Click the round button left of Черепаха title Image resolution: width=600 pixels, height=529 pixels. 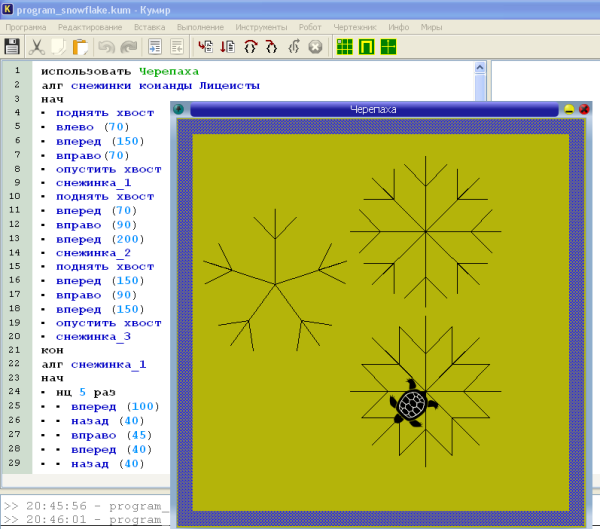pos(179,109)
